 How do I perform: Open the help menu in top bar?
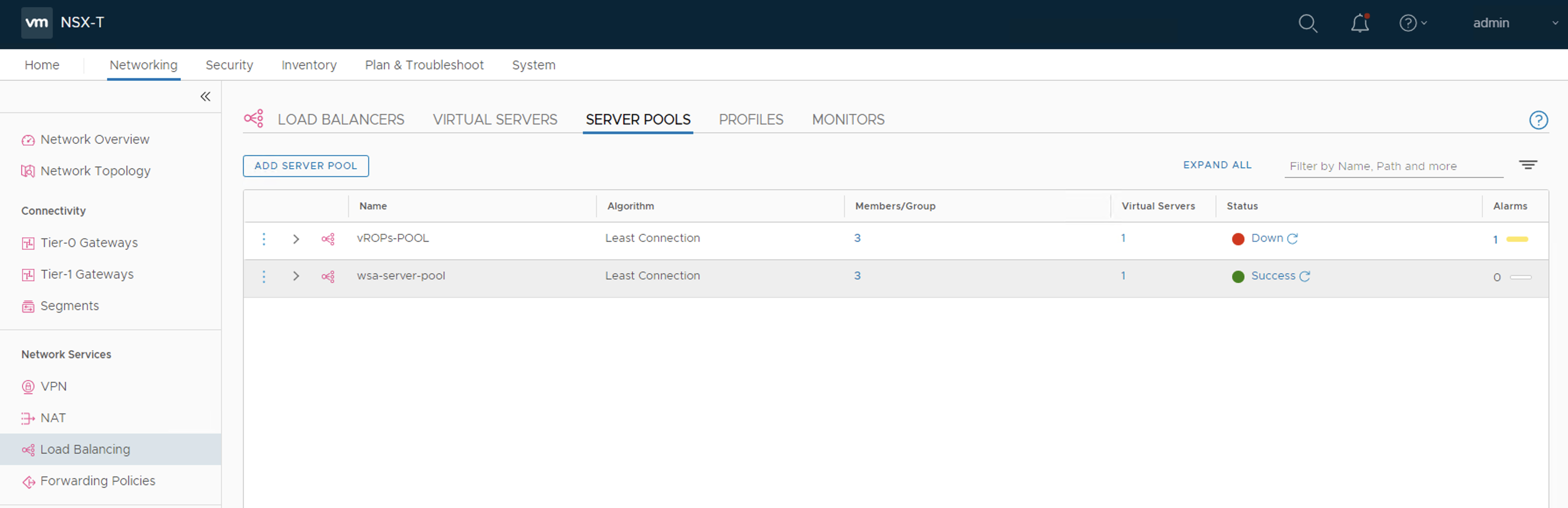1413,23
